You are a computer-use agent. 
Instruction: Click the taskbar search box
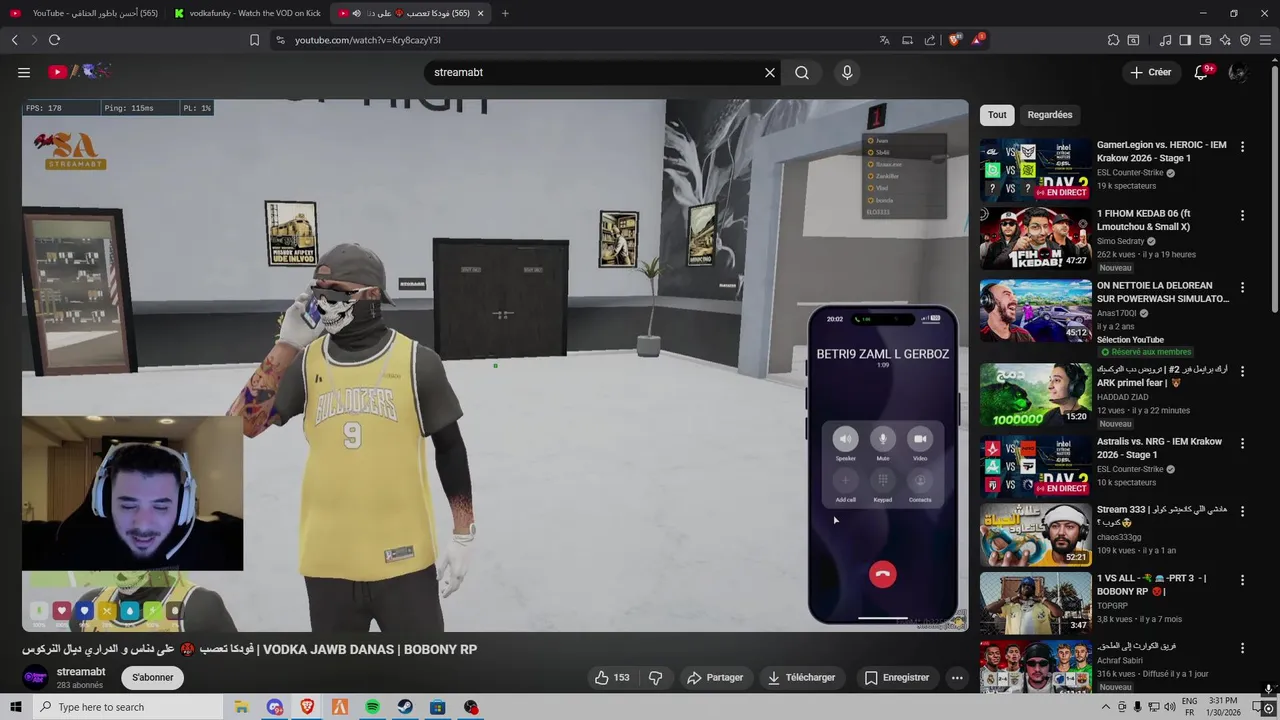point(130,707)
